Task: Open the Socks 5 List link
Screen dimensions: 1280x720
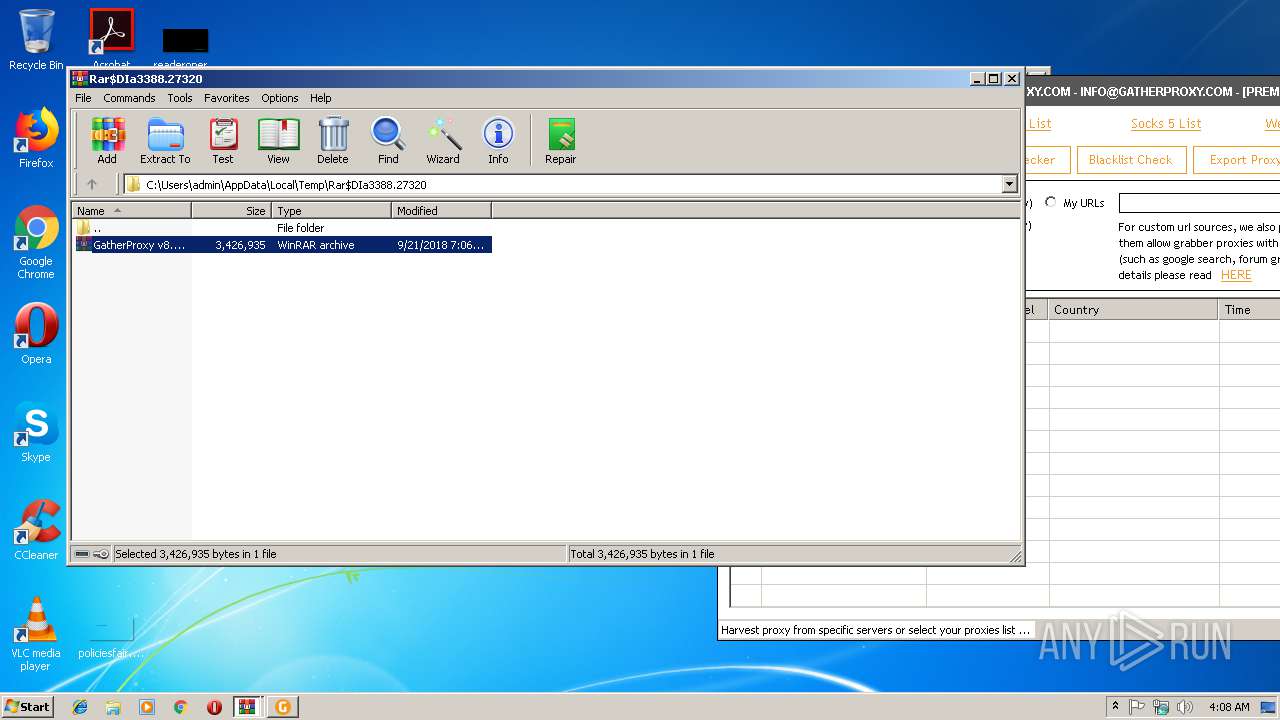Action: [x=1166, y=124]
